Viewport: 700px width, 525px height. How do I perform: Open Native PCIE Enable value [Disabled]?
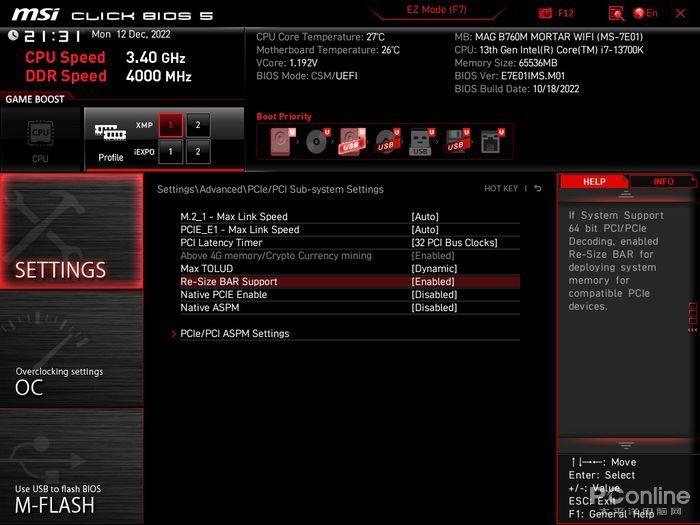click(x=434, y=295)
